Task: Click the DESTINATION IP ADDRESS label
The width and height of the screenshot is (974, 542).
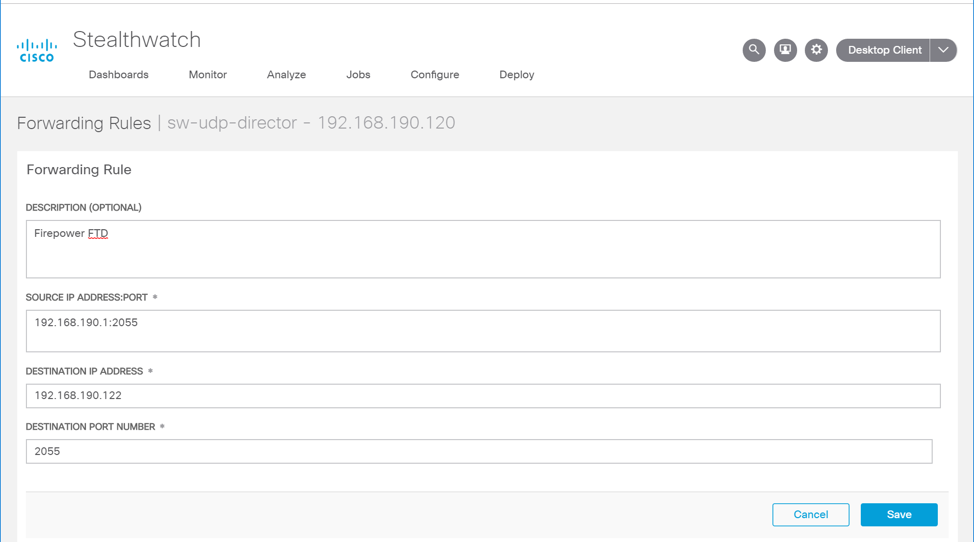Action: 84,371
